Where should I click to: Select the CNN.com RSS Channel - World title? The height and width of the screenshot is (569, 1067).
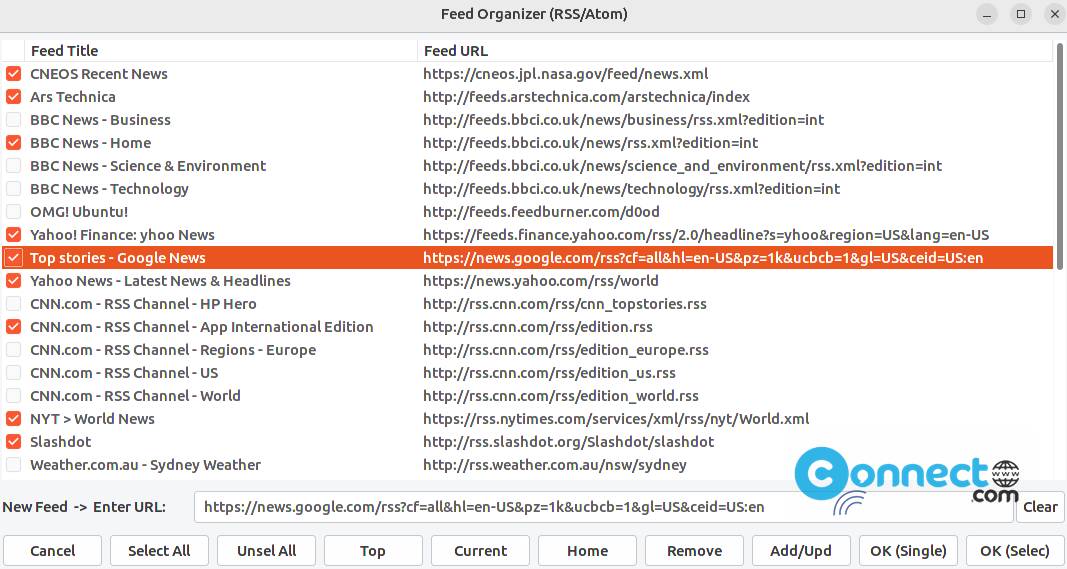click(135, 395)
